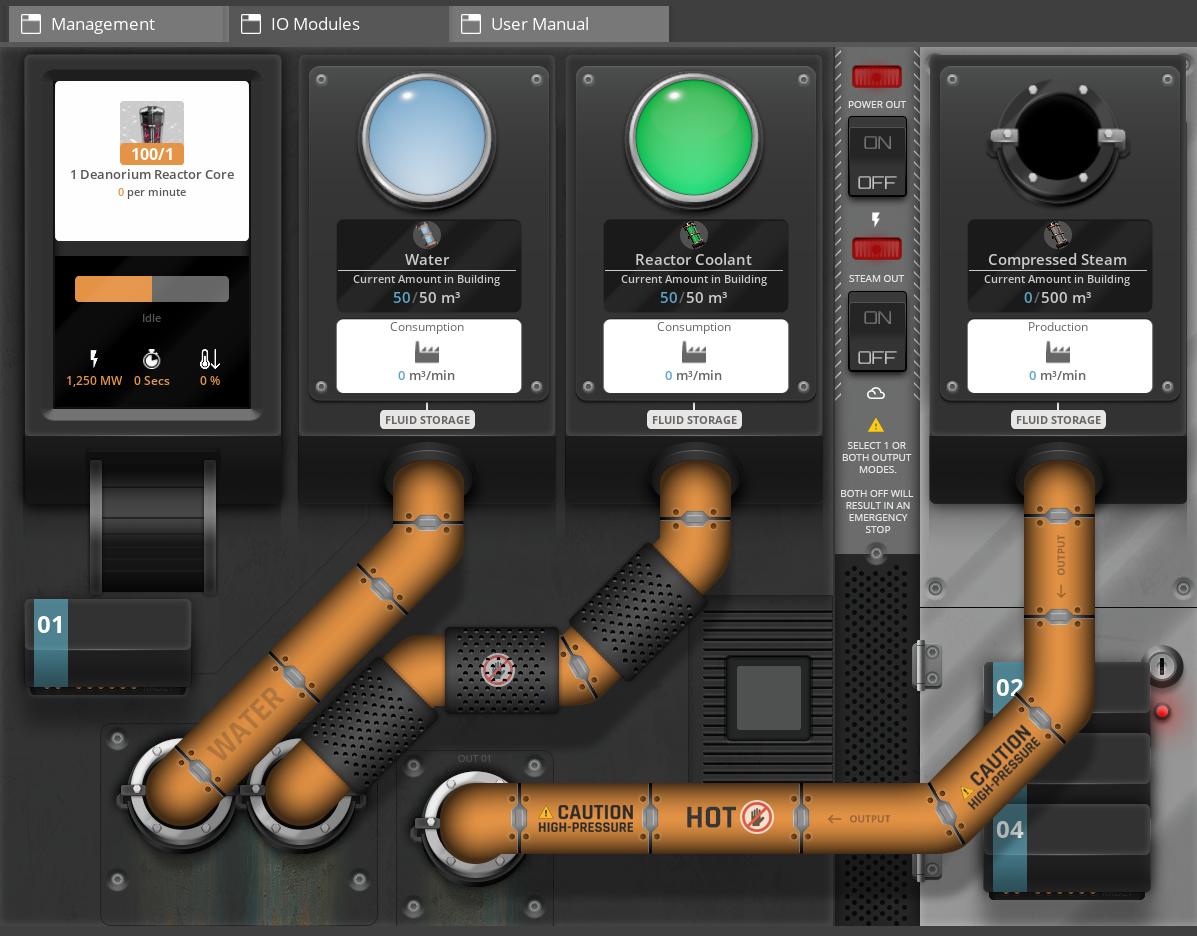Image resolution: width=1197 pixels, height=936 pixels.
Task: Open the User Manual tab
Action: 558,24
